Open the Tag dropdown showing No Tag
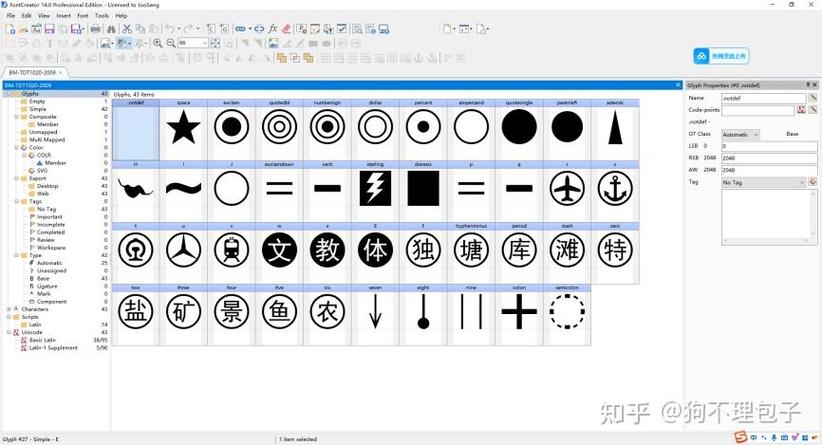The height and width of the screenshot is (445, 822). tap(763, 182)
